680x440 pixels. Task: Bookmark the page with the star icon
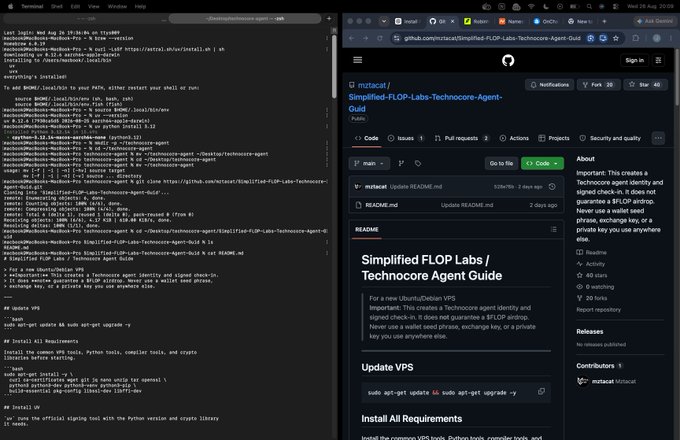(616, 38)
